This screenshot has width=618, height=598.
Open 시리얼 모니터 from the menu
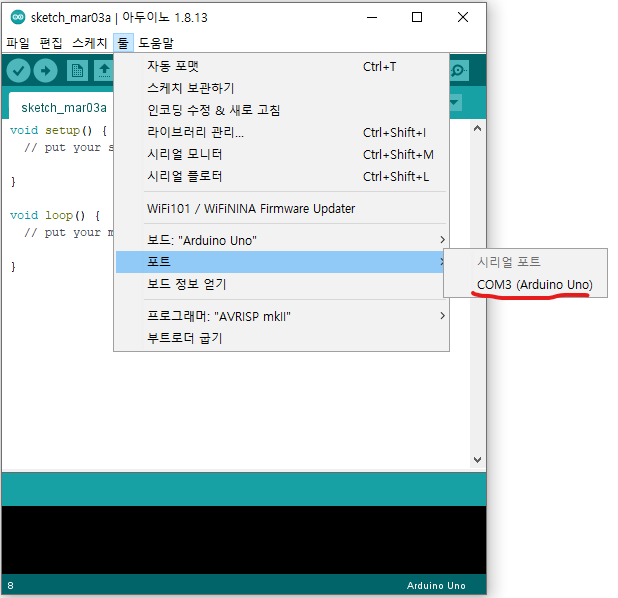coord(281,154)
